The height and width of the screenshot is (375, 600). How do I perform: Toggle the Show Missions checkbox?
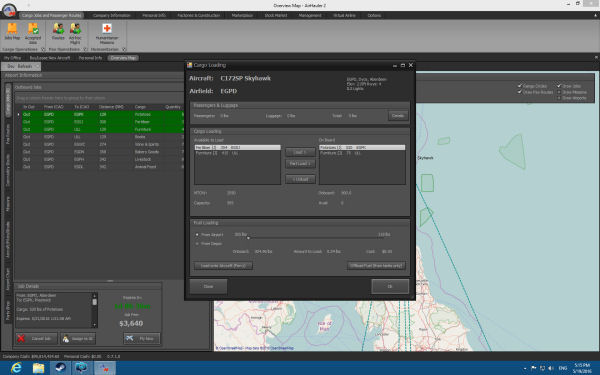click(559, 92)
